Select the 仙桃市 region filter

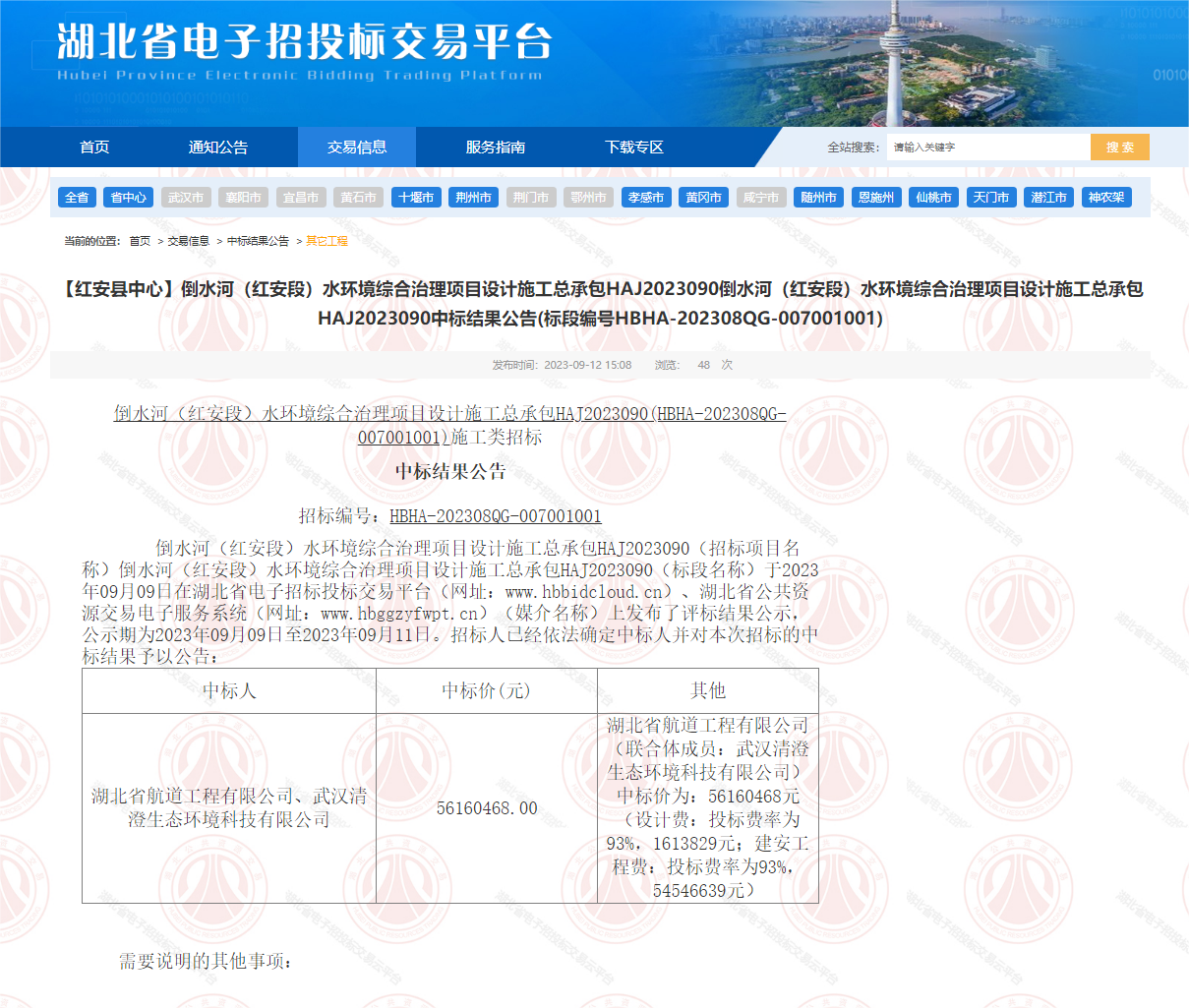[933, 198]
